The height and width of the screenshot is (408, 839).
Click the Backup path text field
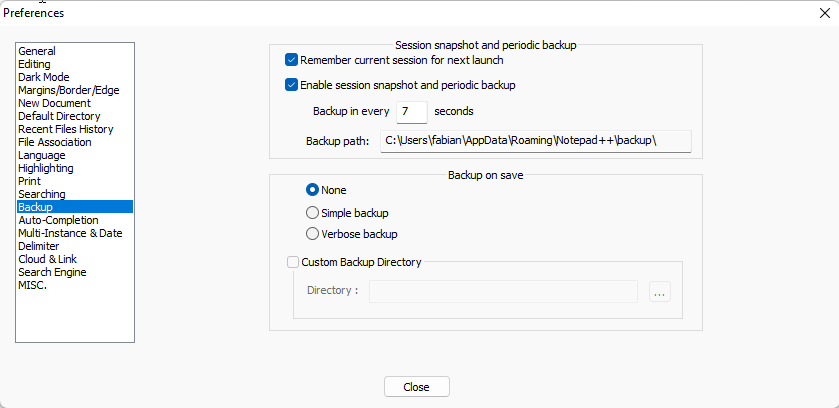[x=535, y=140]
